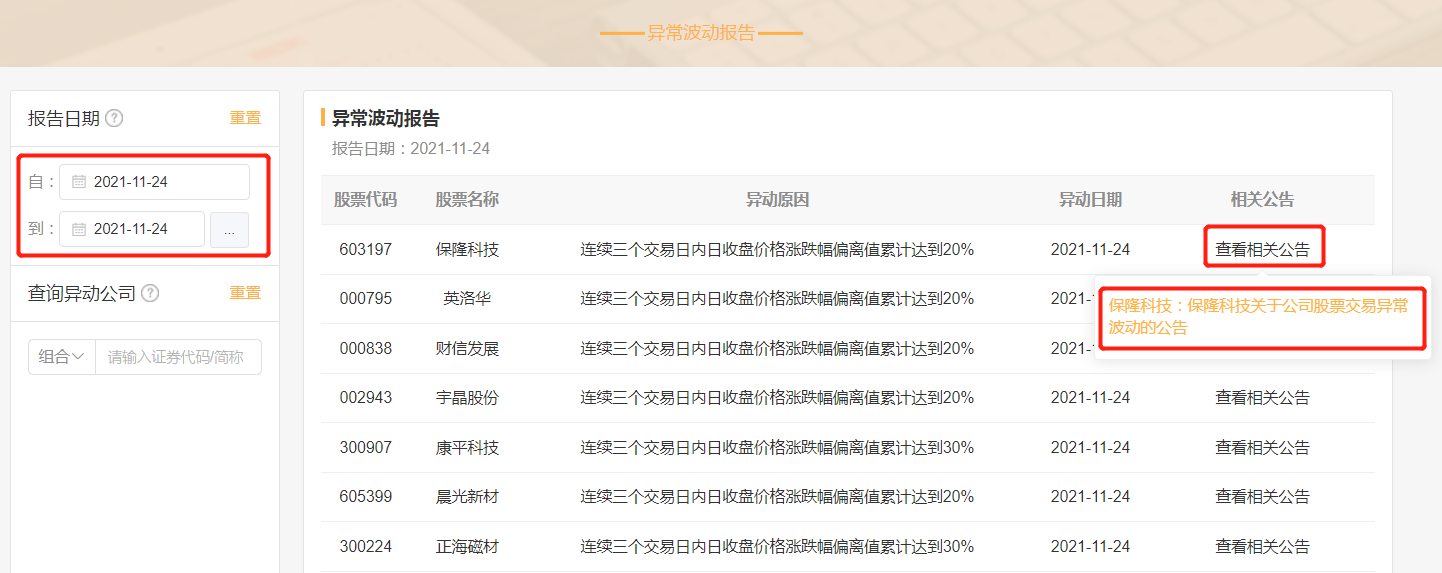
Task: Click stock name 康平科技
Action: [467, 448]
